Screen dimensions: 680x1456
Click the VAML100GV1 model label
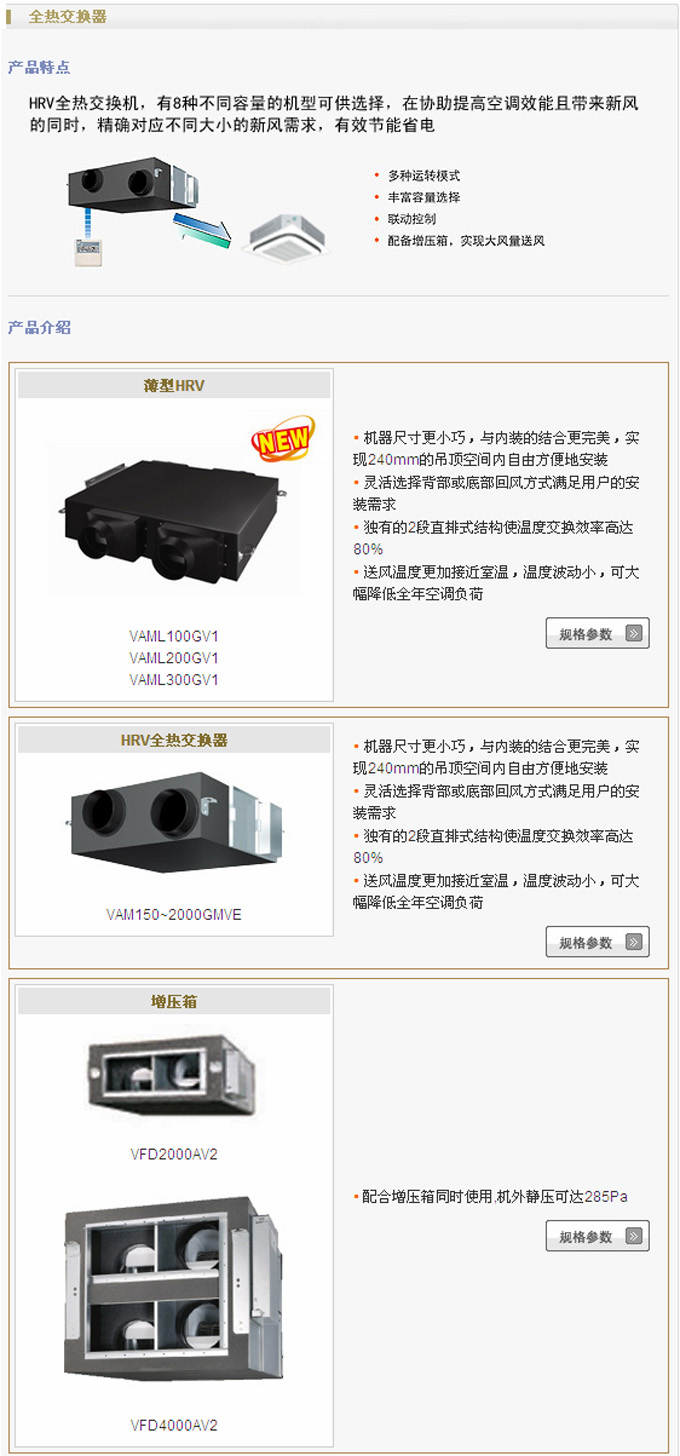(x=174, y=636)
